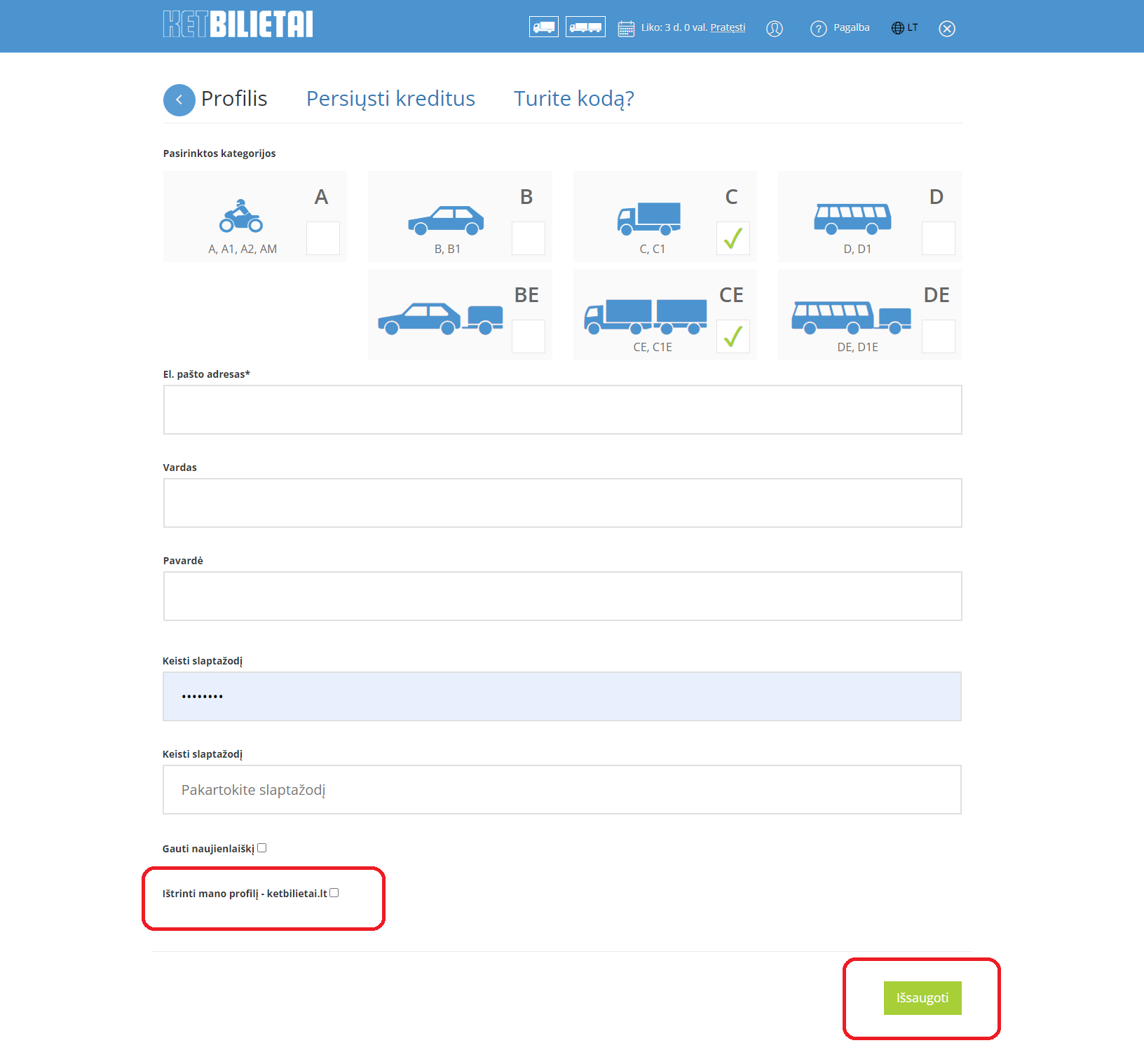Viewport: 1144px width, 1064px height.
Task: Click the Pratęsti link
Action: coord(728,28)
